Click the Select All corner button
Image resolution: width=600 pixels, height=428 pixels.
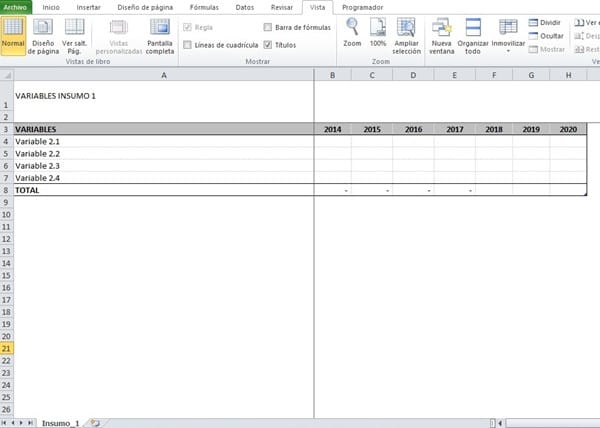[x=7, y=75]
